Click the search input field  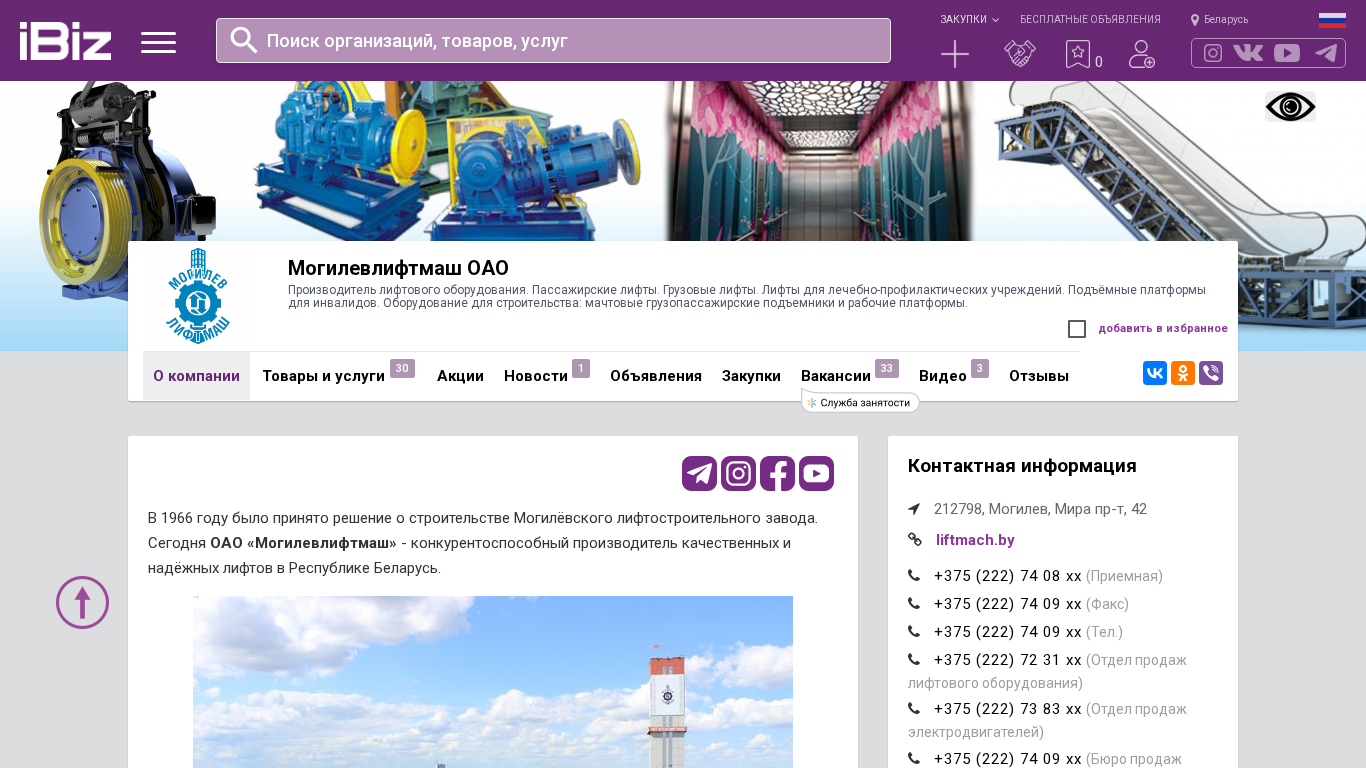553,40
